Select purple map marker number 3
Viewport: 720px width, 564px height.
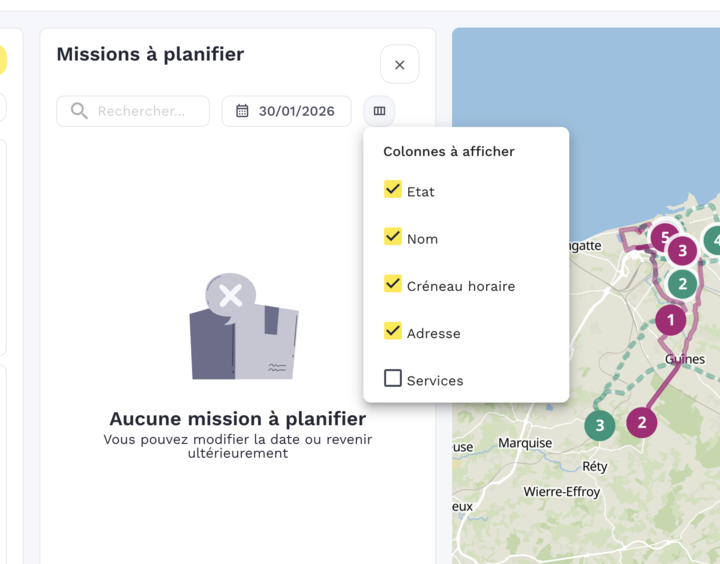click(x=682, y=251)
